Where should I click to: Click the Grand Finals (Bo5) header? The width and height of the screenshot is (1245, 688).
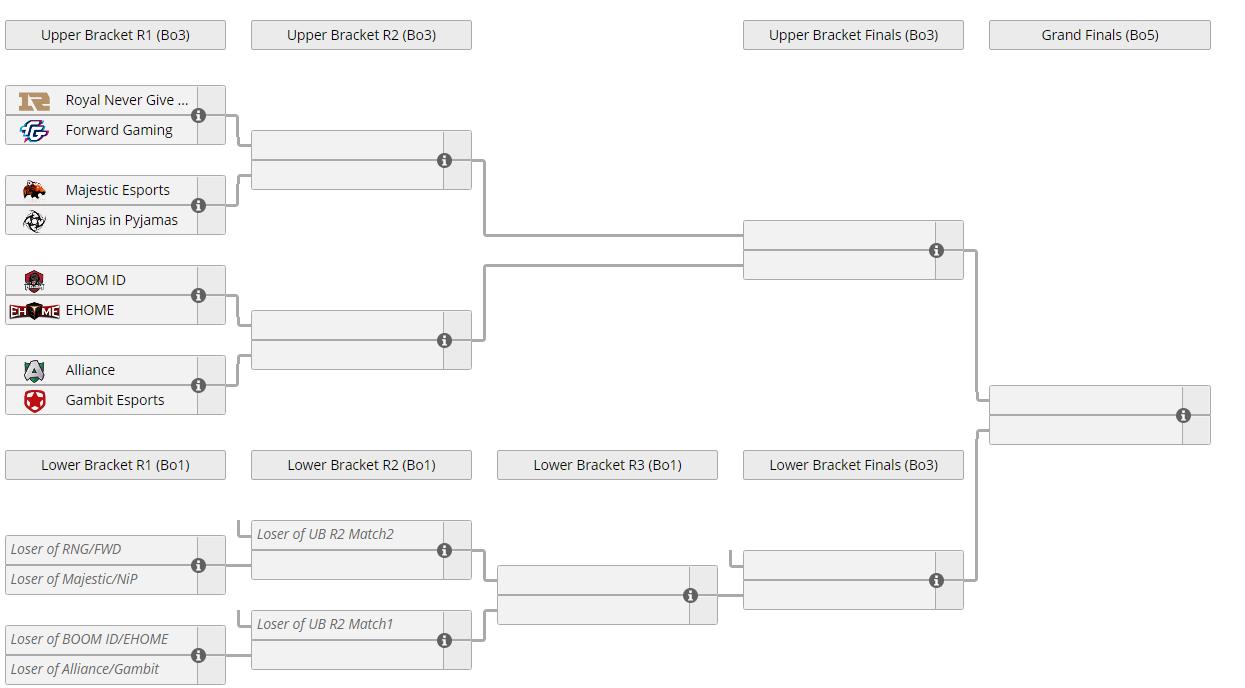click(x=1099, y=35)
